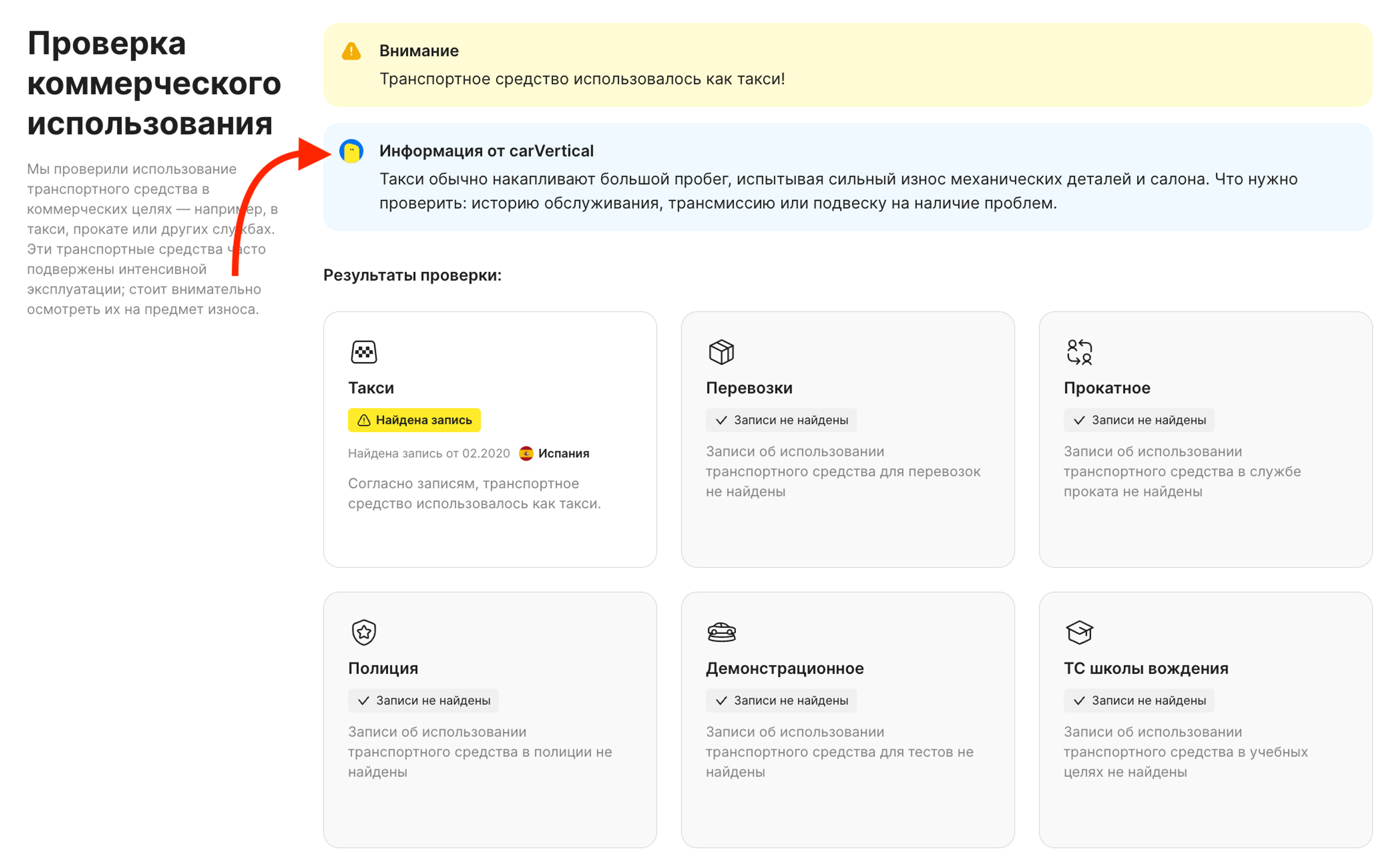Click the taxi checkered icon
1398x868 pixels.
(364, 352)
